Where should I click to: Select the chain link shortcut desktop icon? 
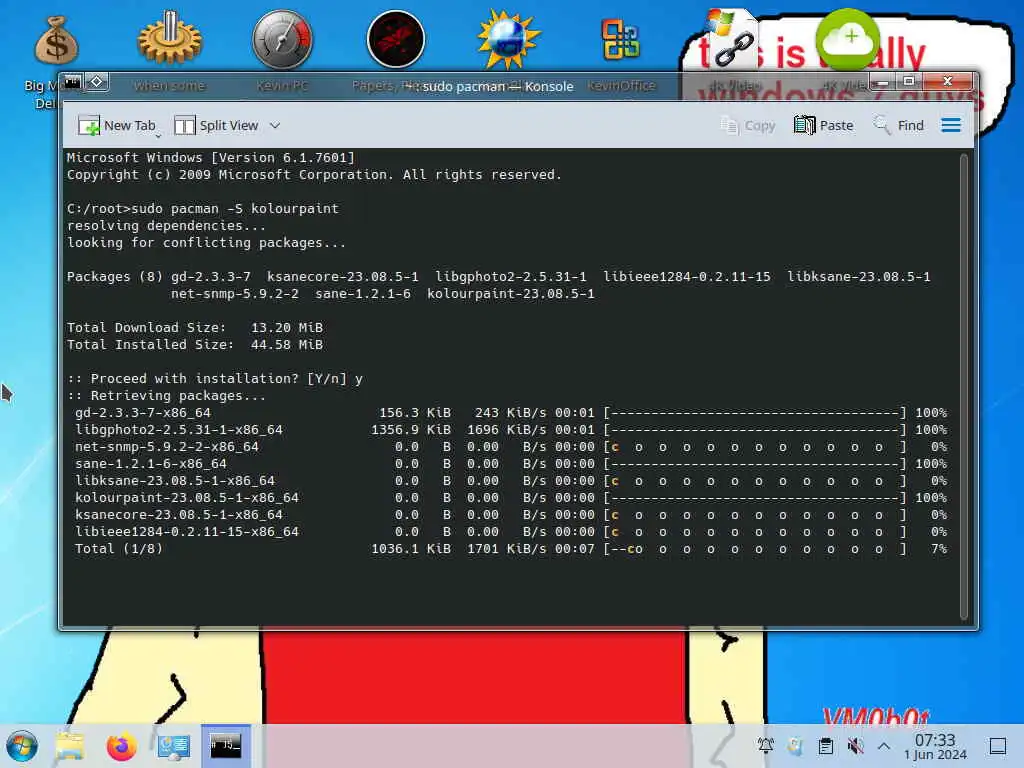(731, 39)
